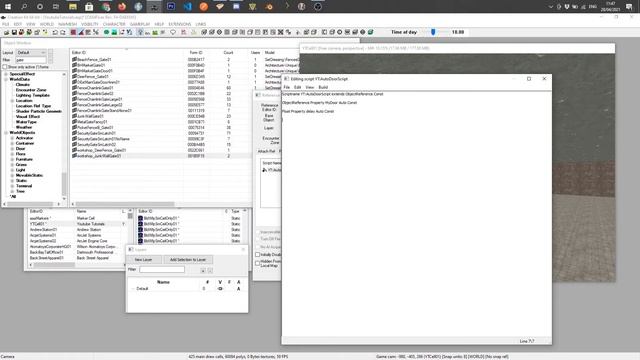Expand the Container category
Screen dimensions: 640x360
click(x=12, y=143)
